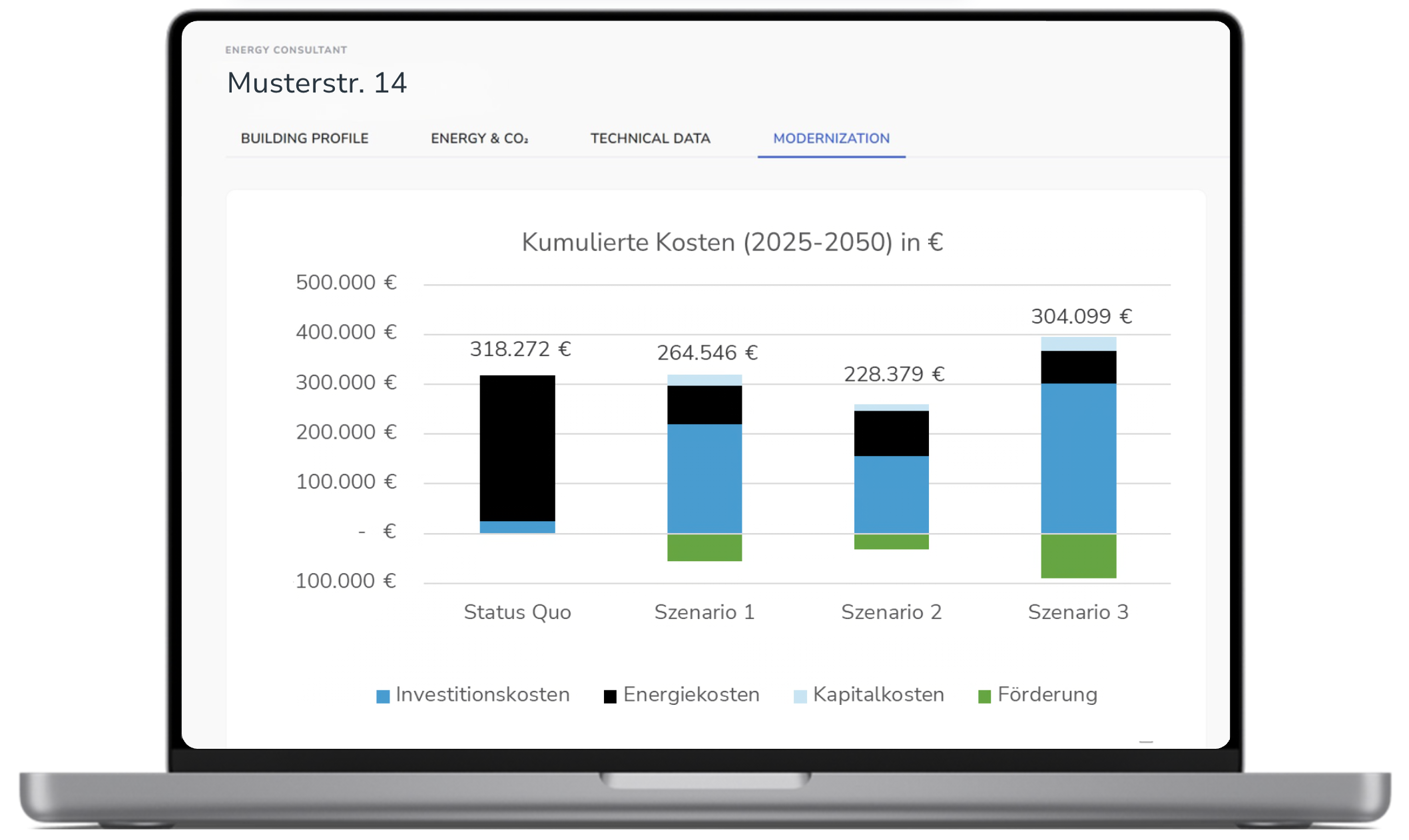
Task: Toggle the Förderung legend label
Action: tap(1047, 694)
